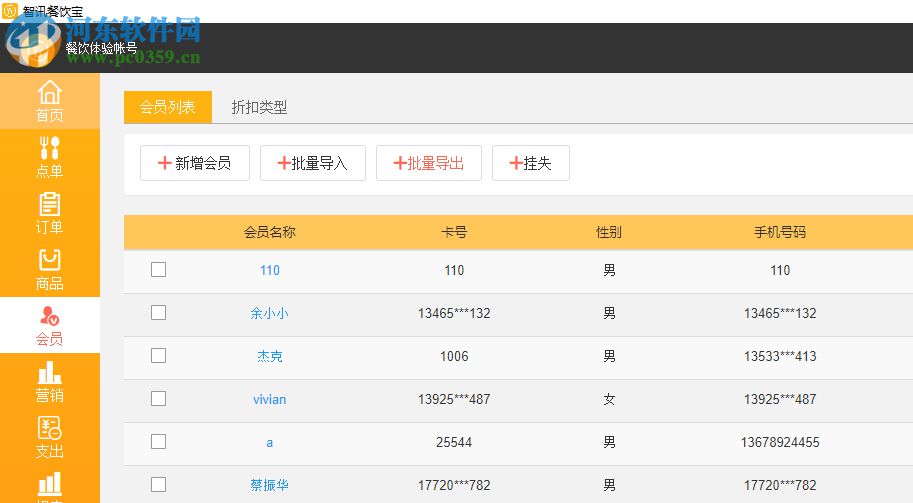Switch to the 折扣类型 tab
The image size is (913, 503).
click(x=259, y=107)
